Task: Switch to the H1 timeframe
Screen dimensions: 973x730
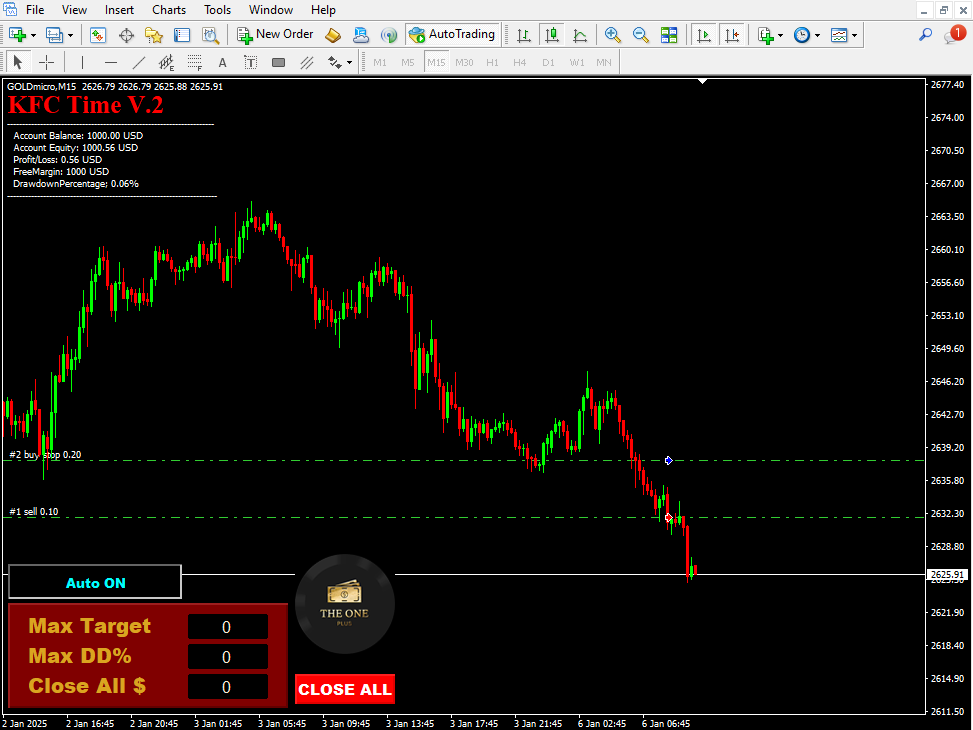Action: [x=492, y=63]
